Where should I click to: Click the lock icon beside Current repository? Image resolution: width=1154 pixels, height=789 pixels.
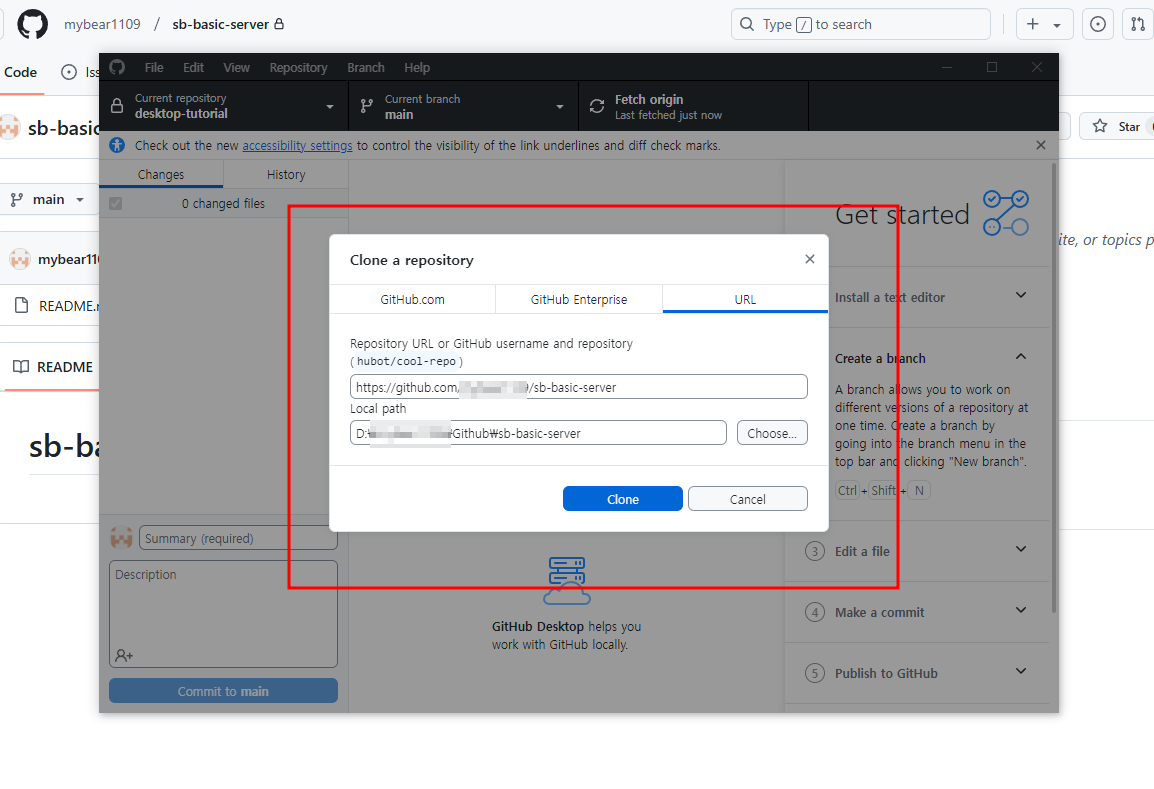pos(117,106)
